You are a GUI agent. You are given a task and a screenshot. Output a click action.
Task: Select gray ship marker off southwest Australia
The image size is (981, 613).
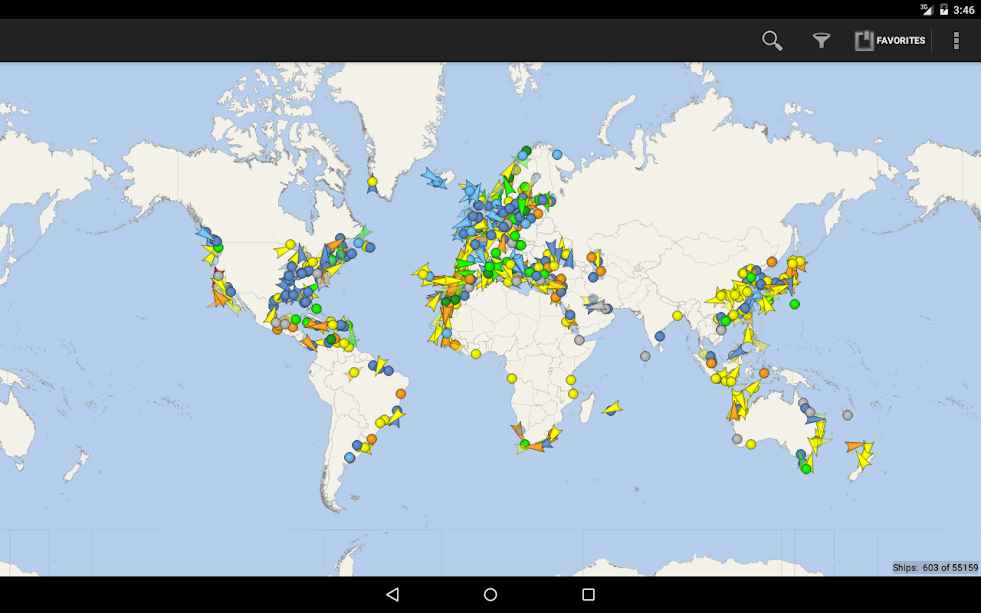(737, 439)
